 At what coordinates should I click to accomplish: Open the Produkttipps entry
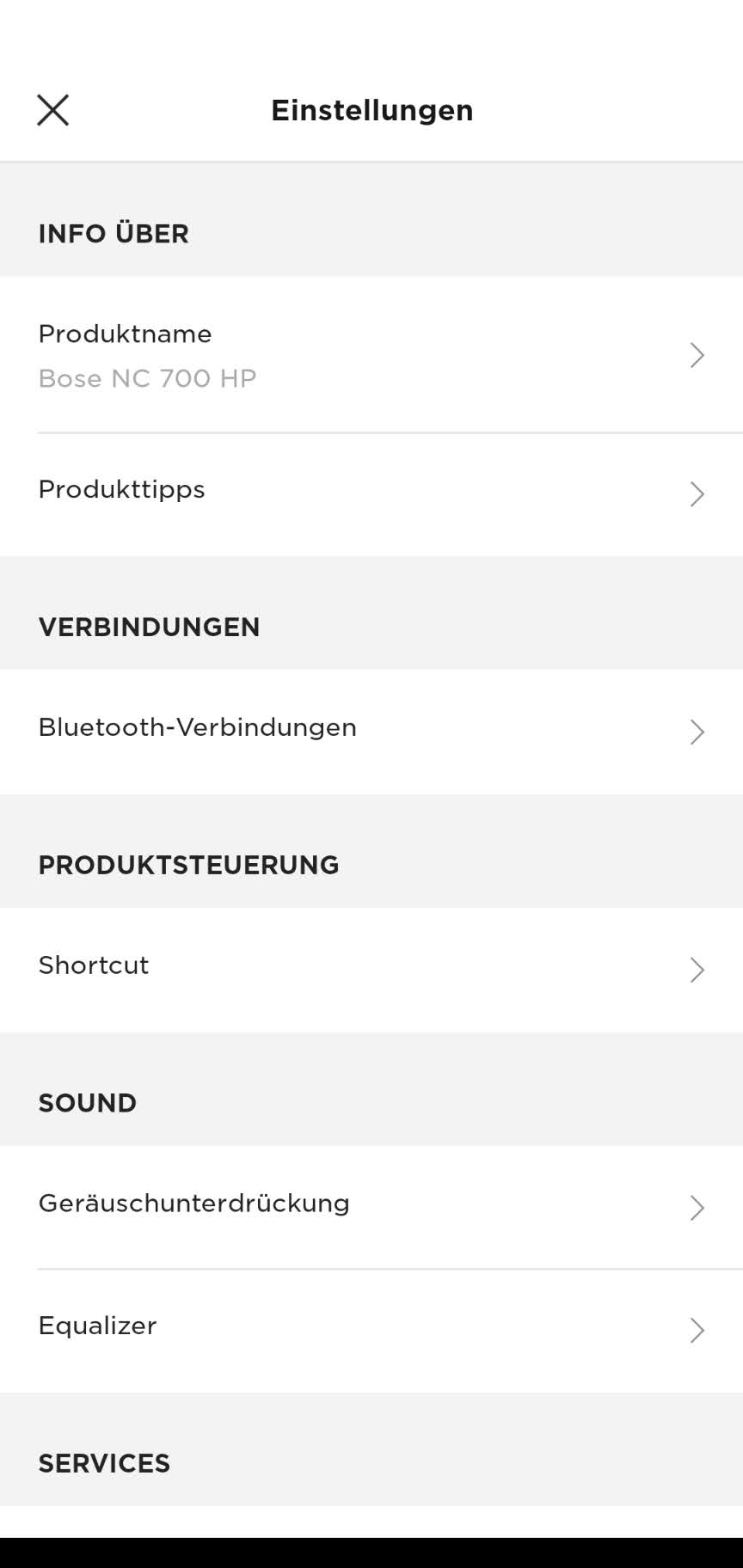(x=121, y=489)
